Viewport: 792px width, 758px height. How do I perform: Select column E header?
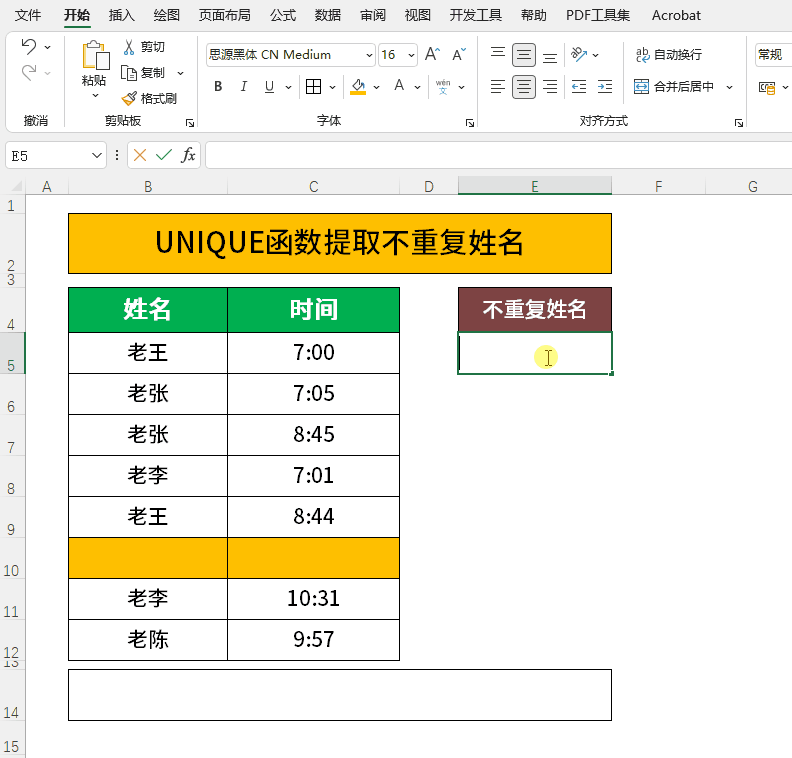pyautogui.click(x=535, y=186)
